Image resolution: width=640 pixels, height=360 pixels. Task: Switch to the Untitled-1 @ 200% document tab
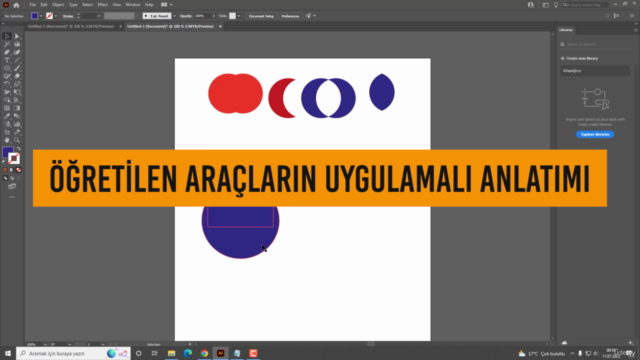(x=71, y=27)
